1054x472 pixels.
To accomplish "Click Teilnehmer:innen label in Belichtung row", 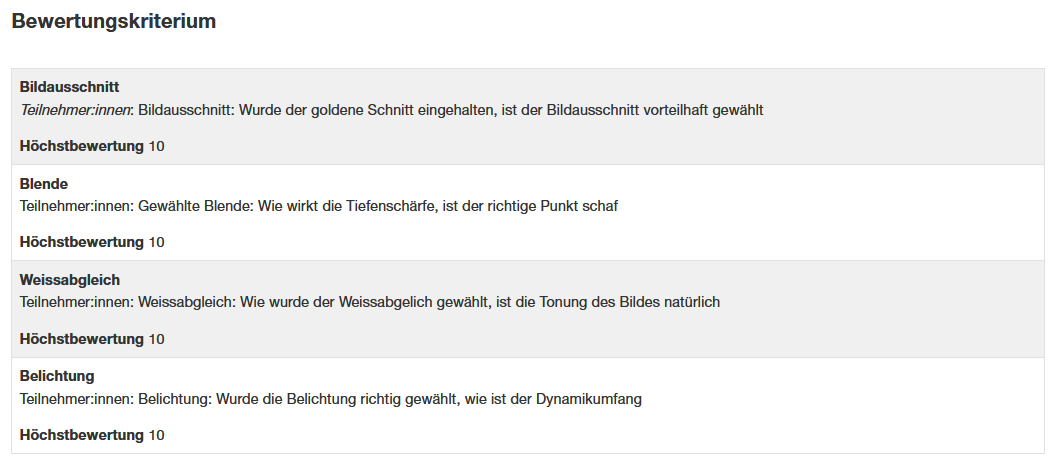I will [75, 399].
